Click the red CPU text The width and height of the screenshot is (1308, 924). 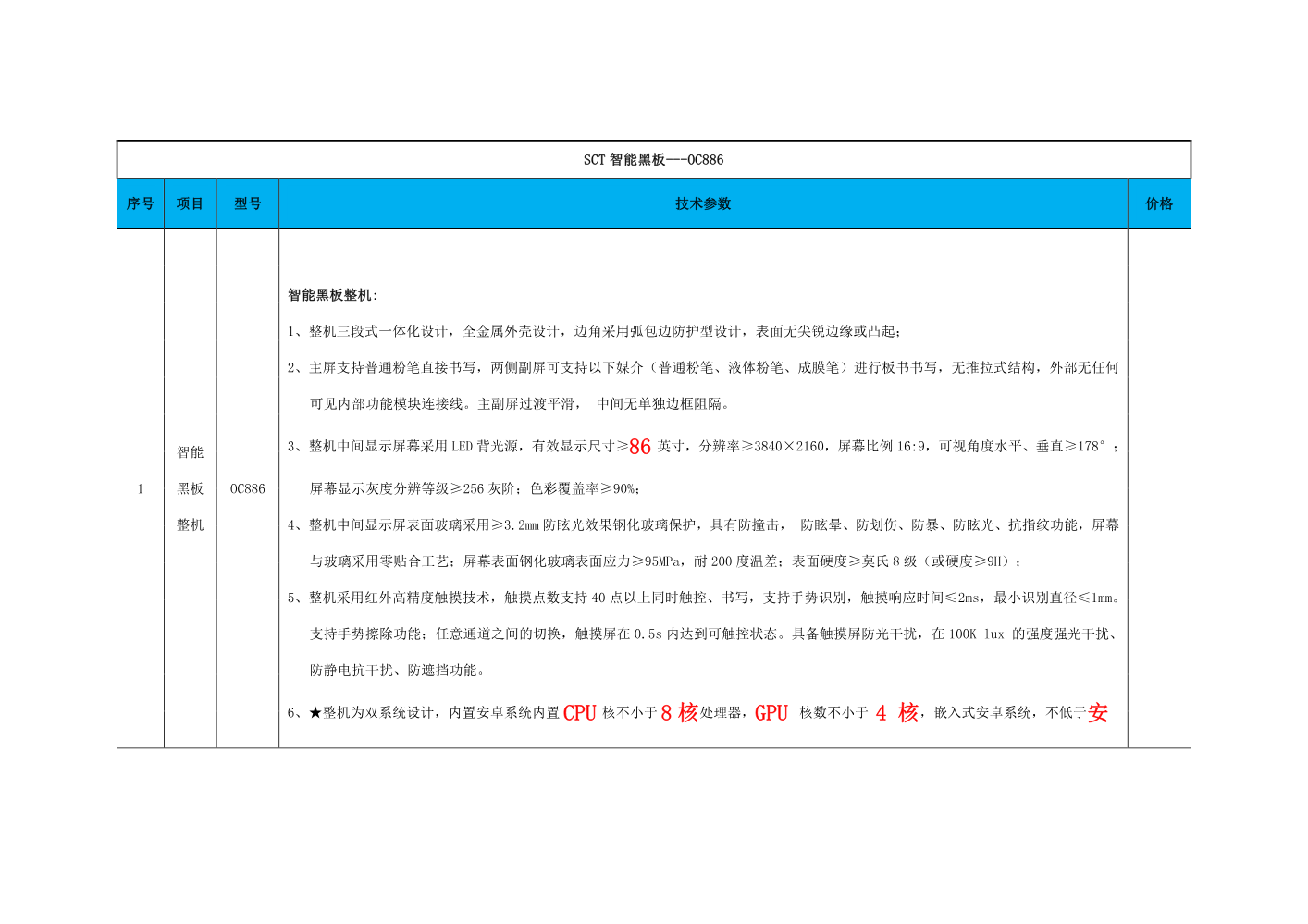pos(579,714)
